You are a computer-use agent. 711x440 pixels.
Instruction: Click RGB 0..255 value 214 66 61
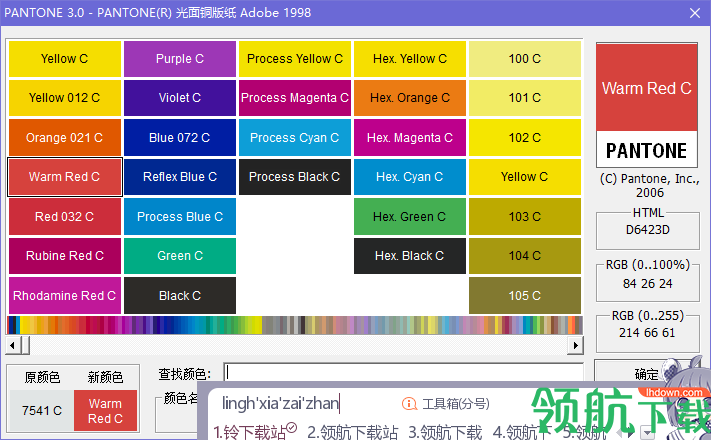[x=647, y=333]
